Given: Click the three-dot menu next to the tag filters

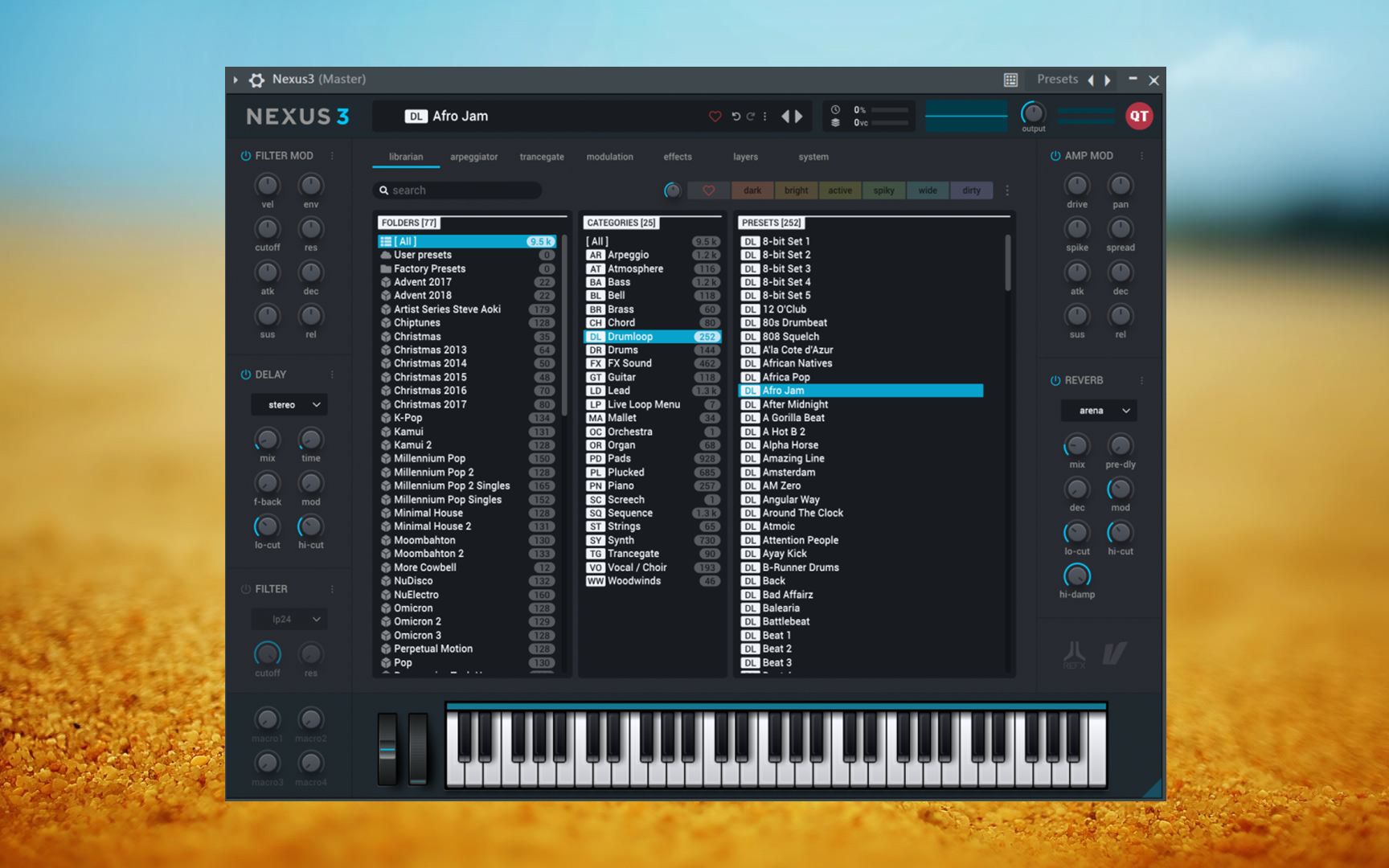Looking at the screenshot, I should coord(1006,190).
